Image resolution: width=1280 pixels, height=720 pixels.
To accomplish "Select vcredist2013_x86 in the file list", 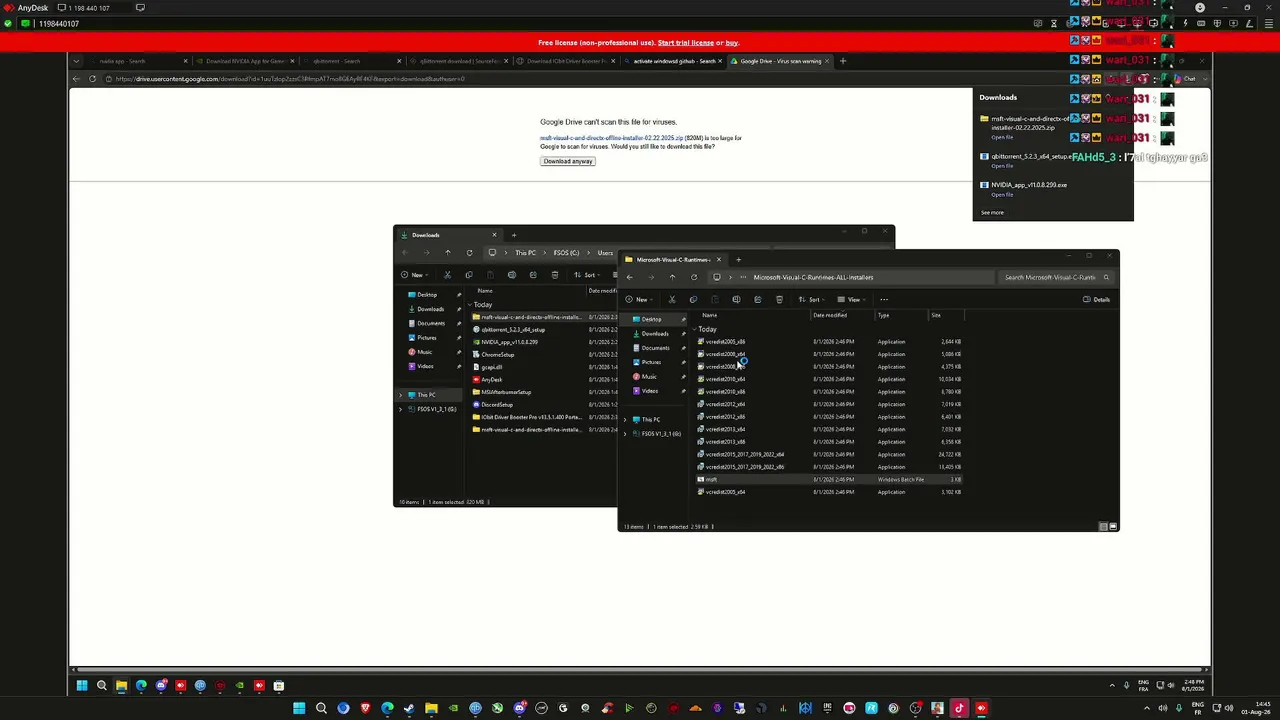I will tap(830, 442).
